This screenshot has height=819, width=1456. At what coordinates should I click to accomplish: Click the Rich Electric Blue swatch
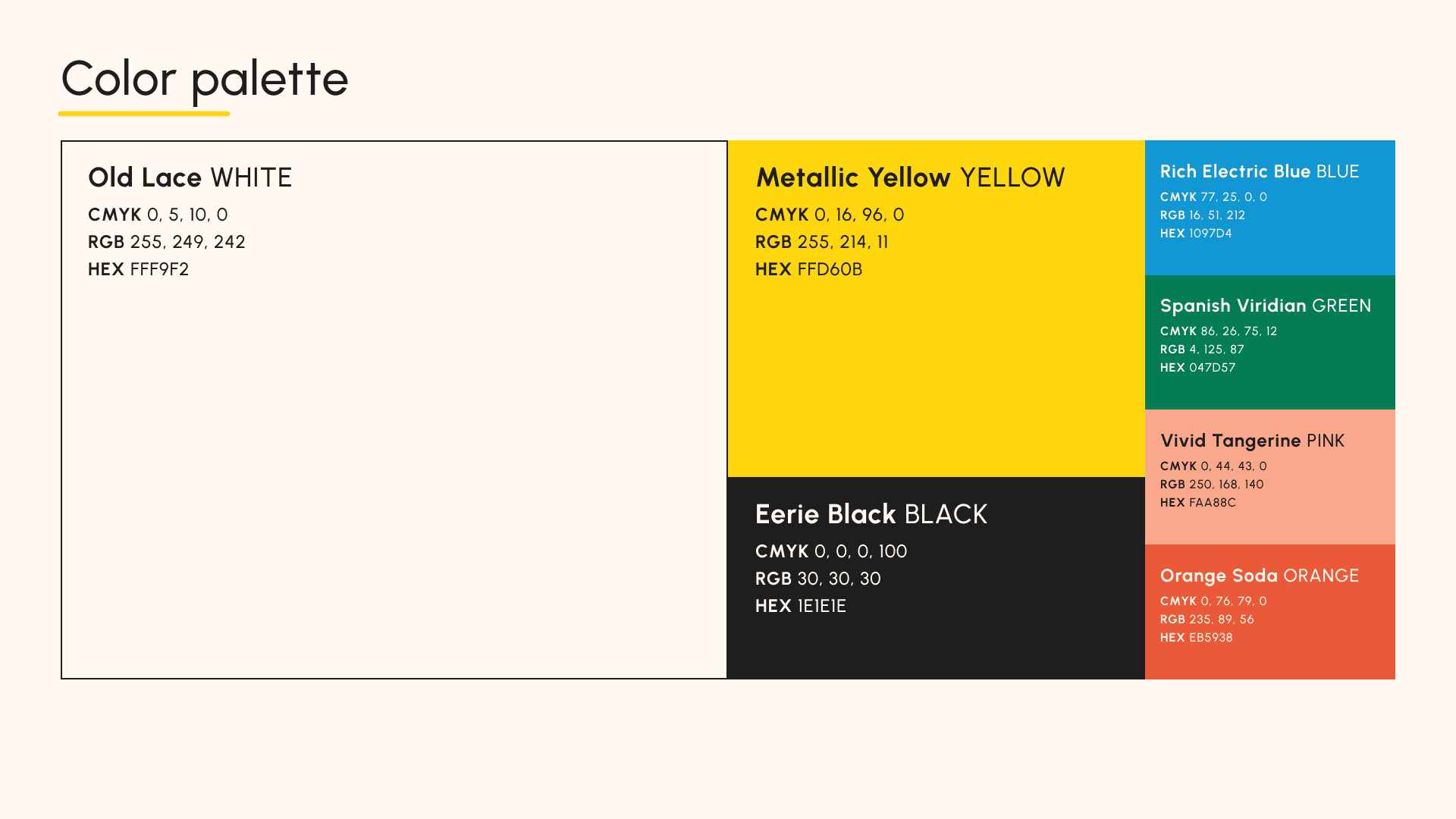pyautogui.click(x=1270, y=208)
